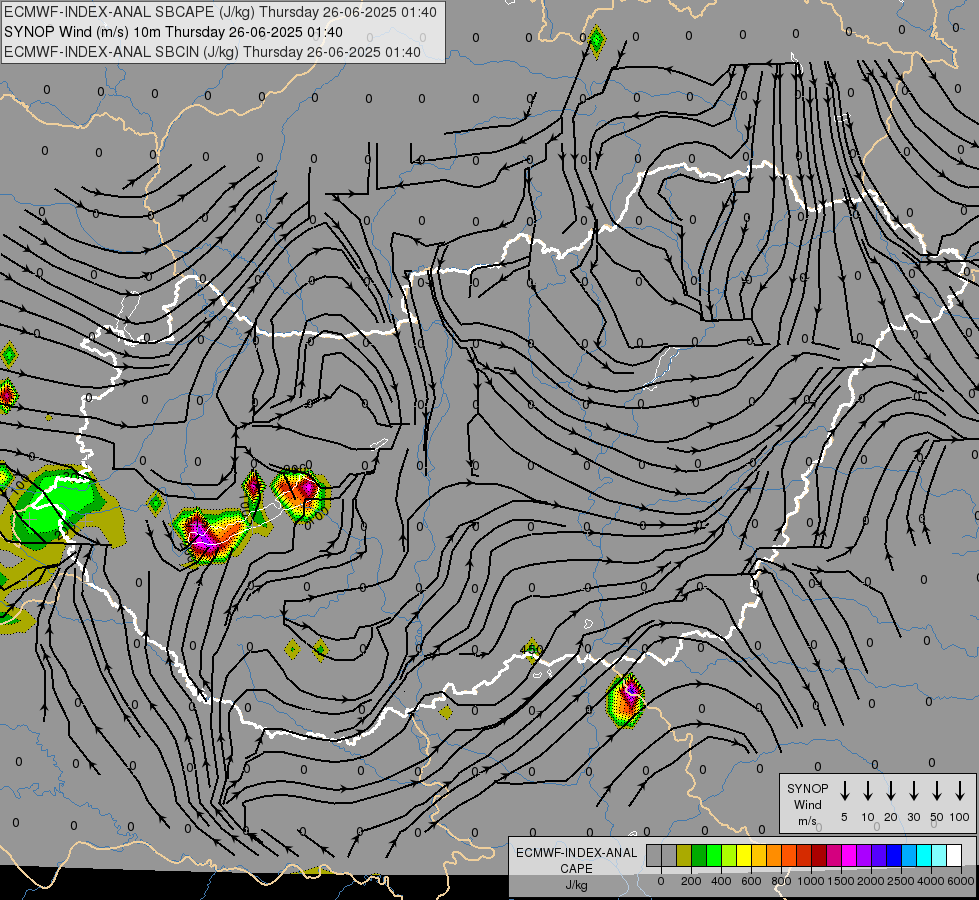
Task: Click the 100 m/s wind arrow in legend
Action: point(960,791)
